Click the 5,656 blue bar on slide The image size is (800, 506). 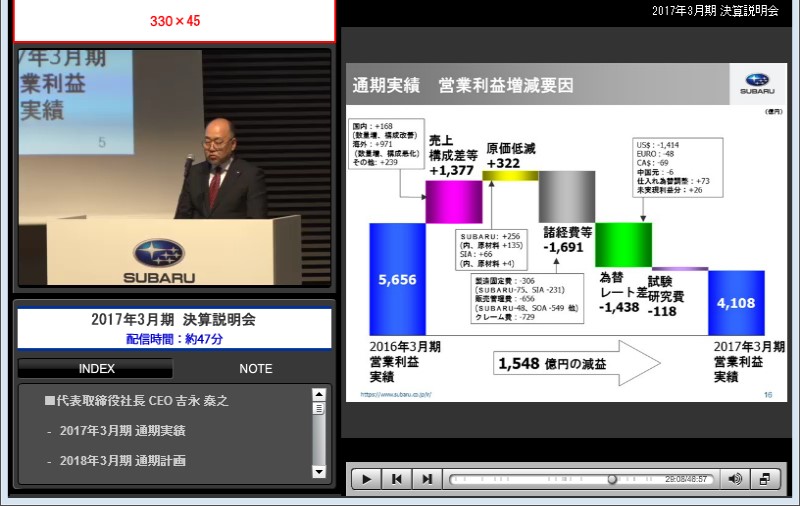397,279
